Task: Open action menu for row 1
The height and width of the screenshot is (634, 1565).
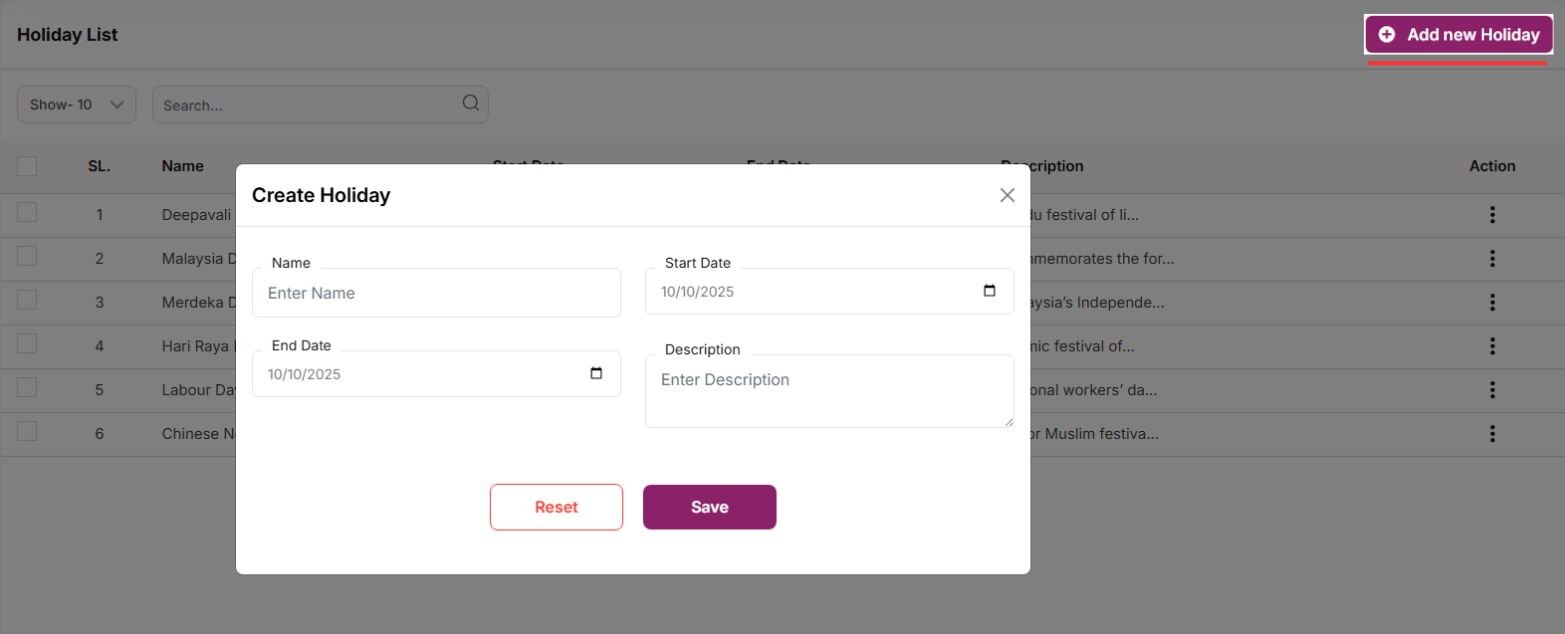Action: click(x=1492, y=215)
